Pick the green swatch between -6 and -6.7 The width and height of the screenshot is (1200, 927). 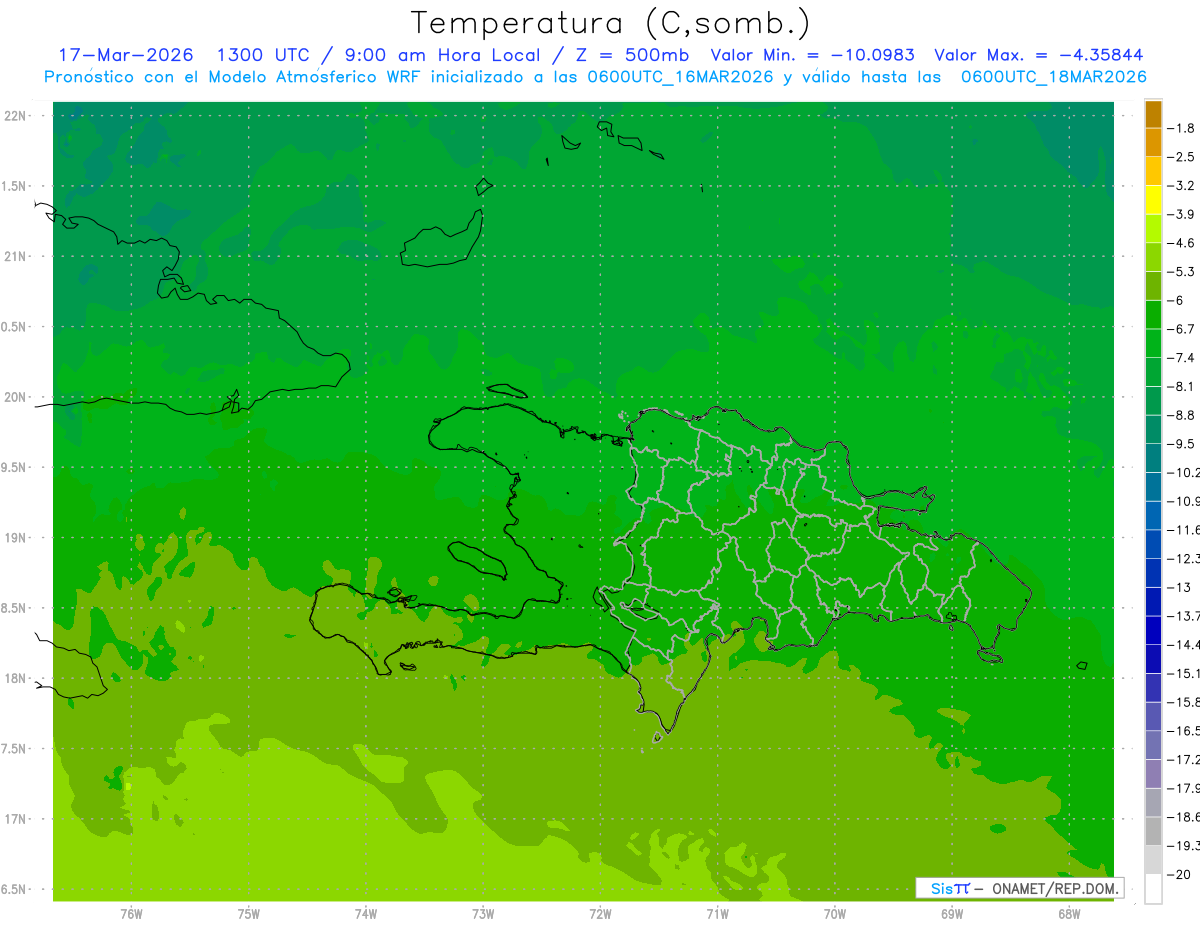1153,315
